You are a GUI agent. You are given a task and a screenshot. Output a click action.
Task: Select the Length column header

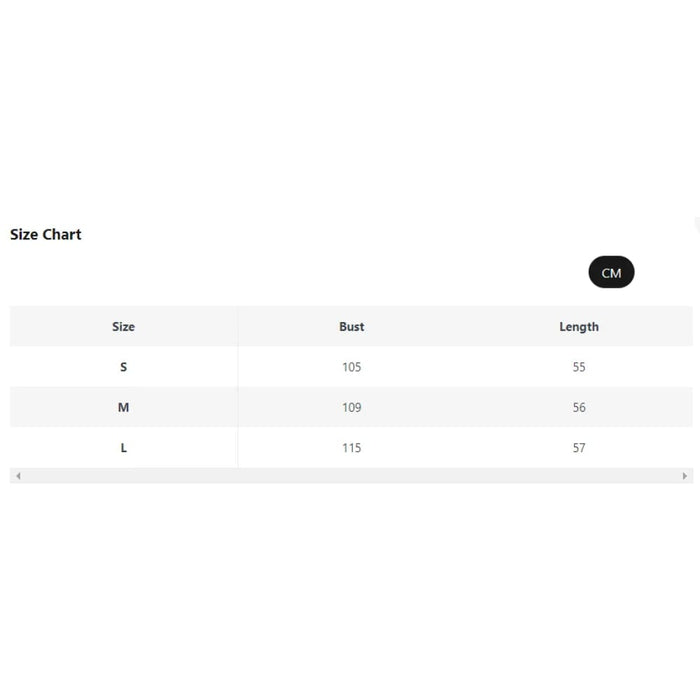579,327
